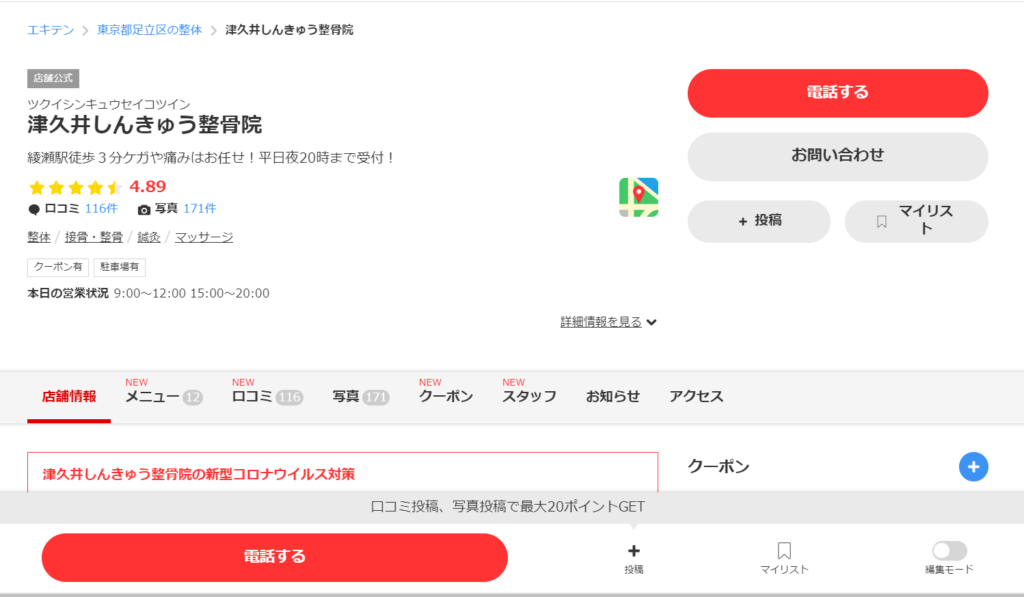
Task: Click the クーポン sidebar heading
Action: tap(718, 466)
